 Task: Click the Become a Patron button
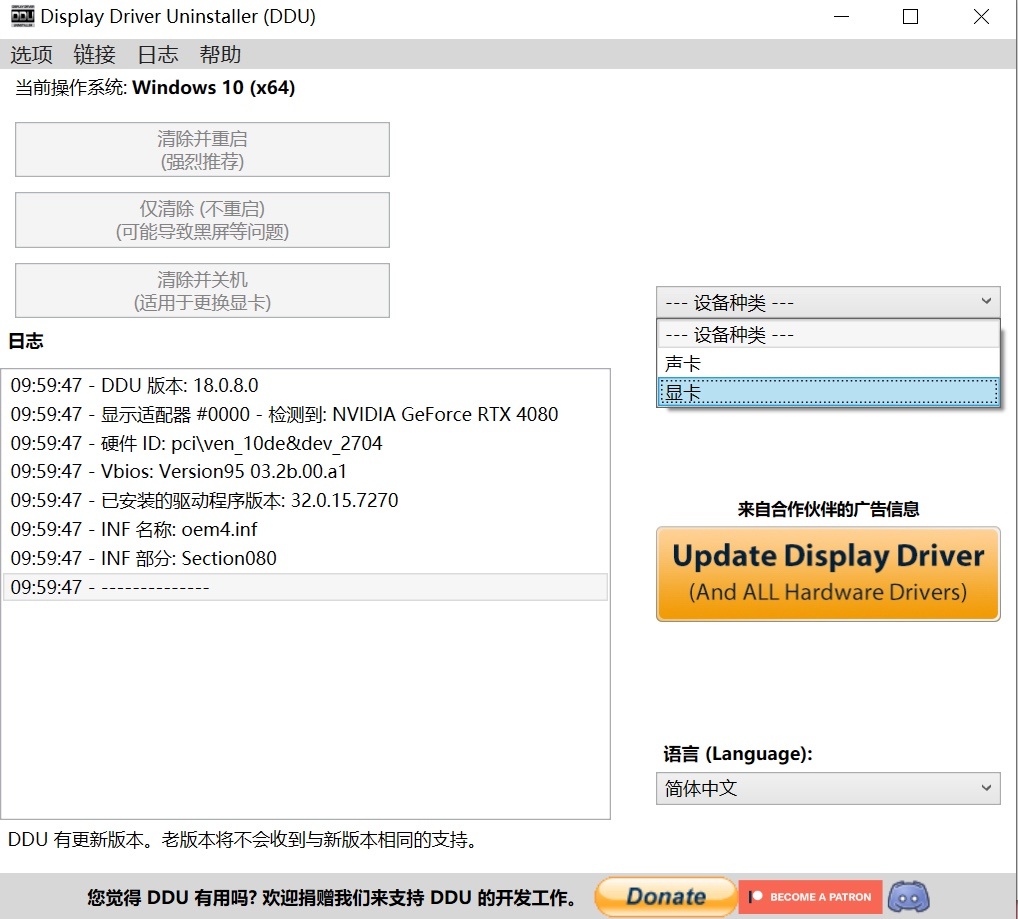[810, 896]
